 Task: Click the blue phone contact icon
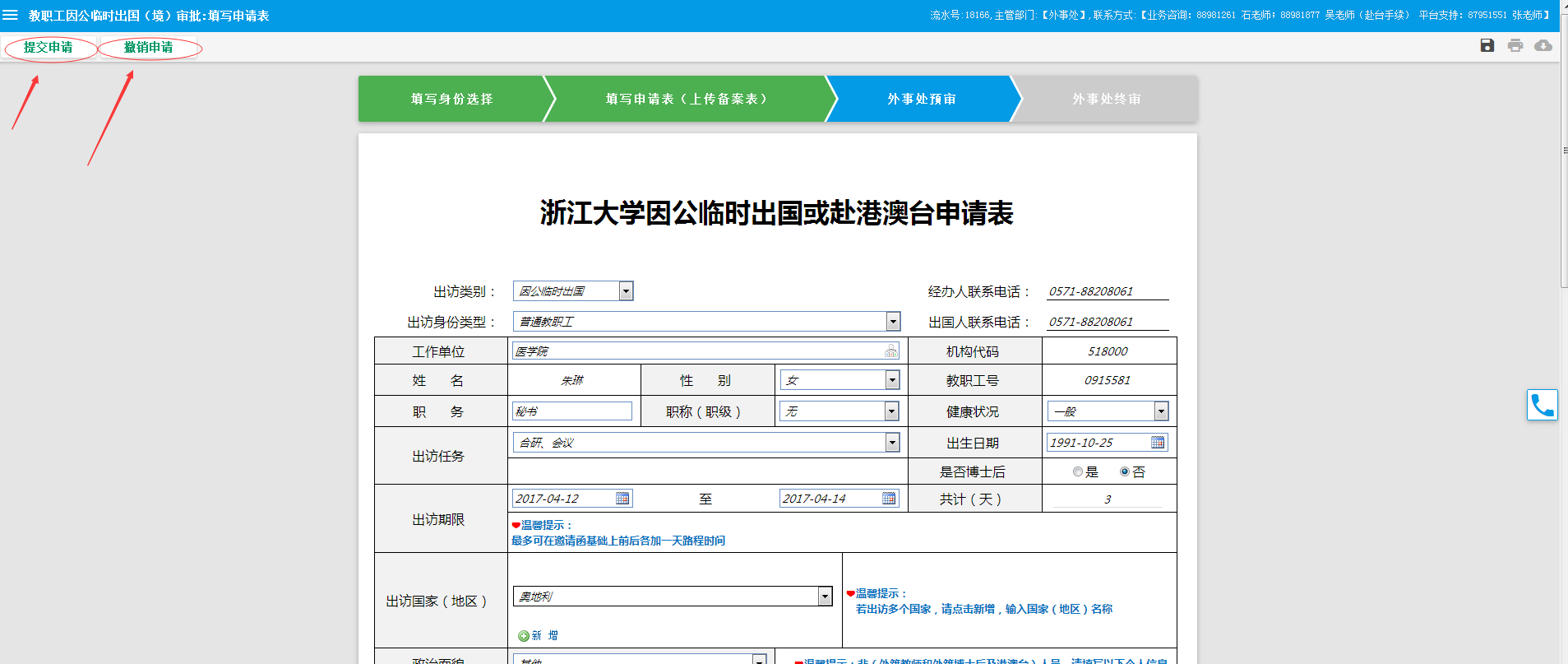pos(1542,405)
